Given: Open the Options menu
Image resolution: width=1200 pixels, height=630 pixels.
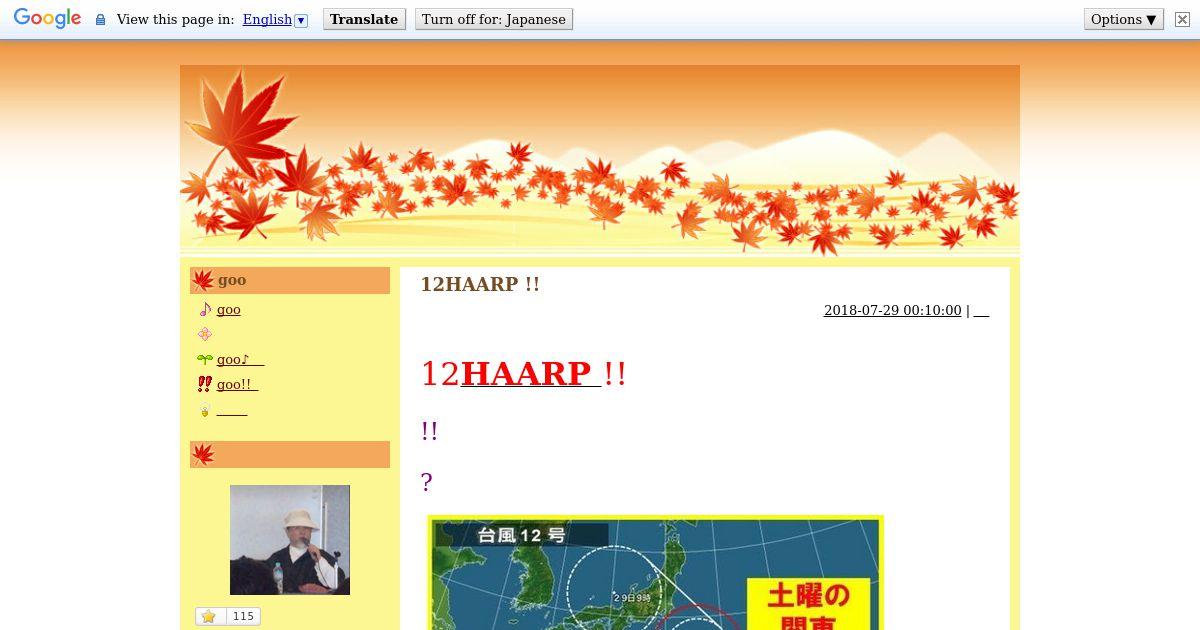Looking at the screenshot, I should 1124,20.
